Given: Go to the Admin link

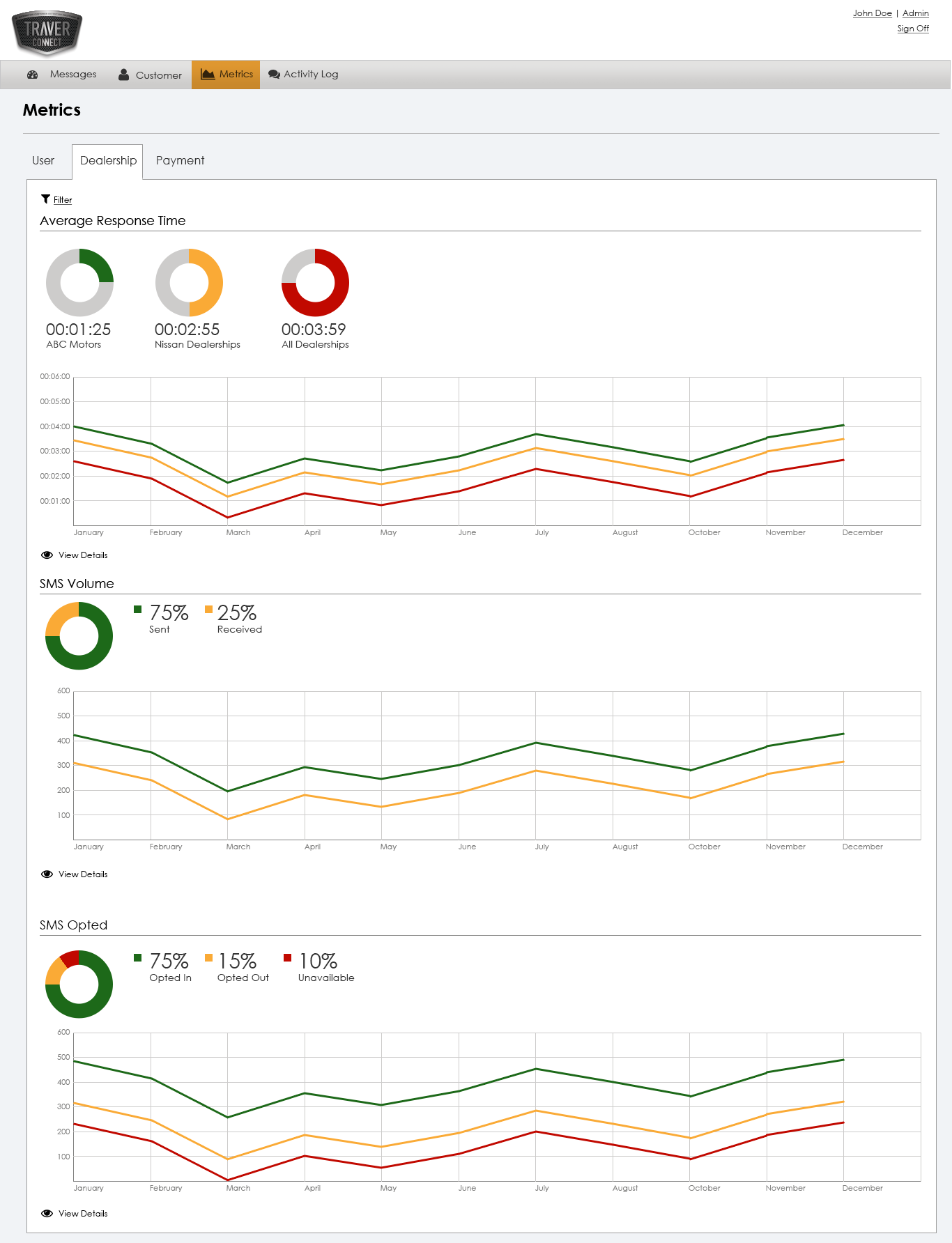Looking at the screenshot, I should pyautogui.click(x=915, y=13).
